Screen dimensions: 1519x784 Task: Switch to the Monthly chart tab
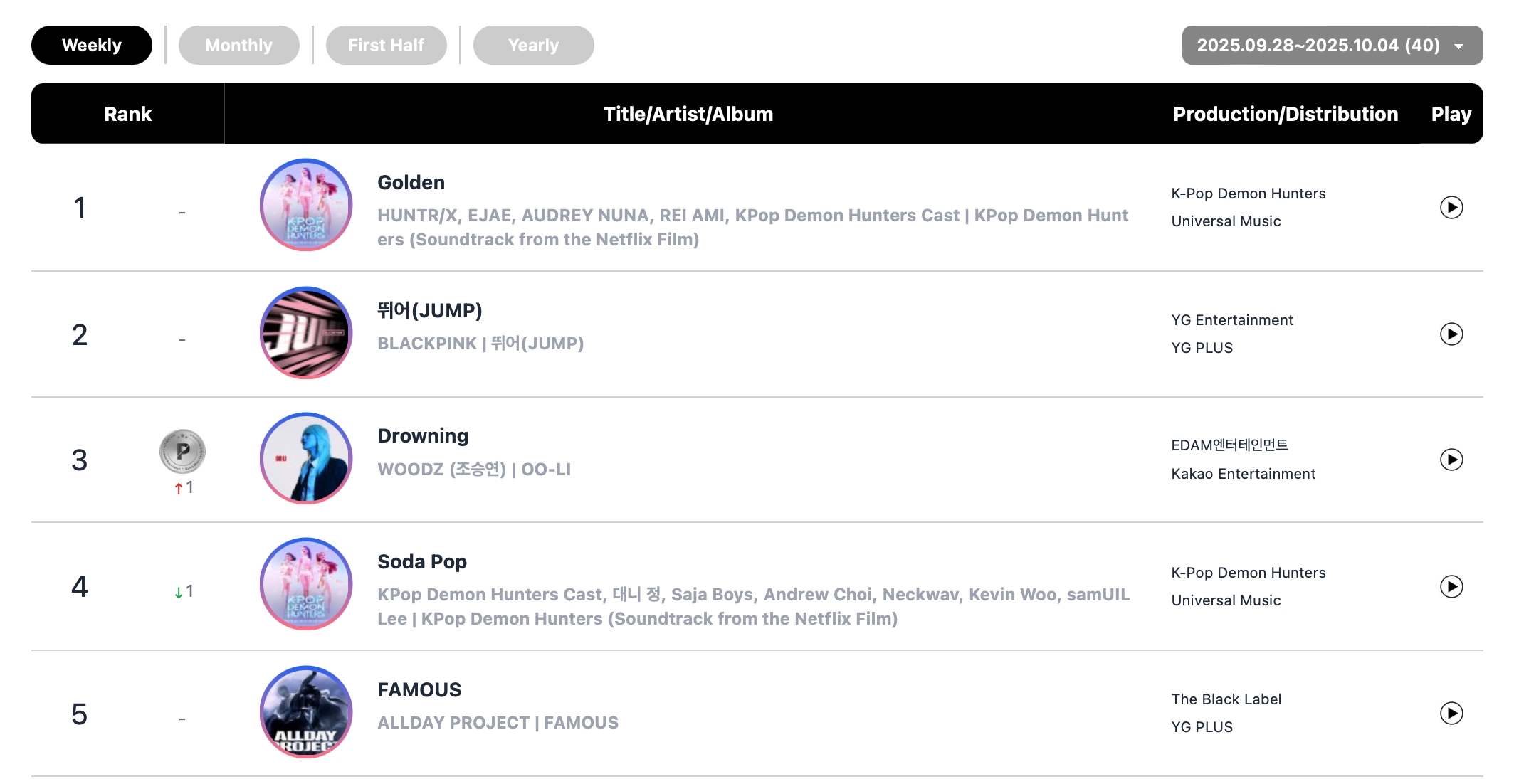pos(238,45)
